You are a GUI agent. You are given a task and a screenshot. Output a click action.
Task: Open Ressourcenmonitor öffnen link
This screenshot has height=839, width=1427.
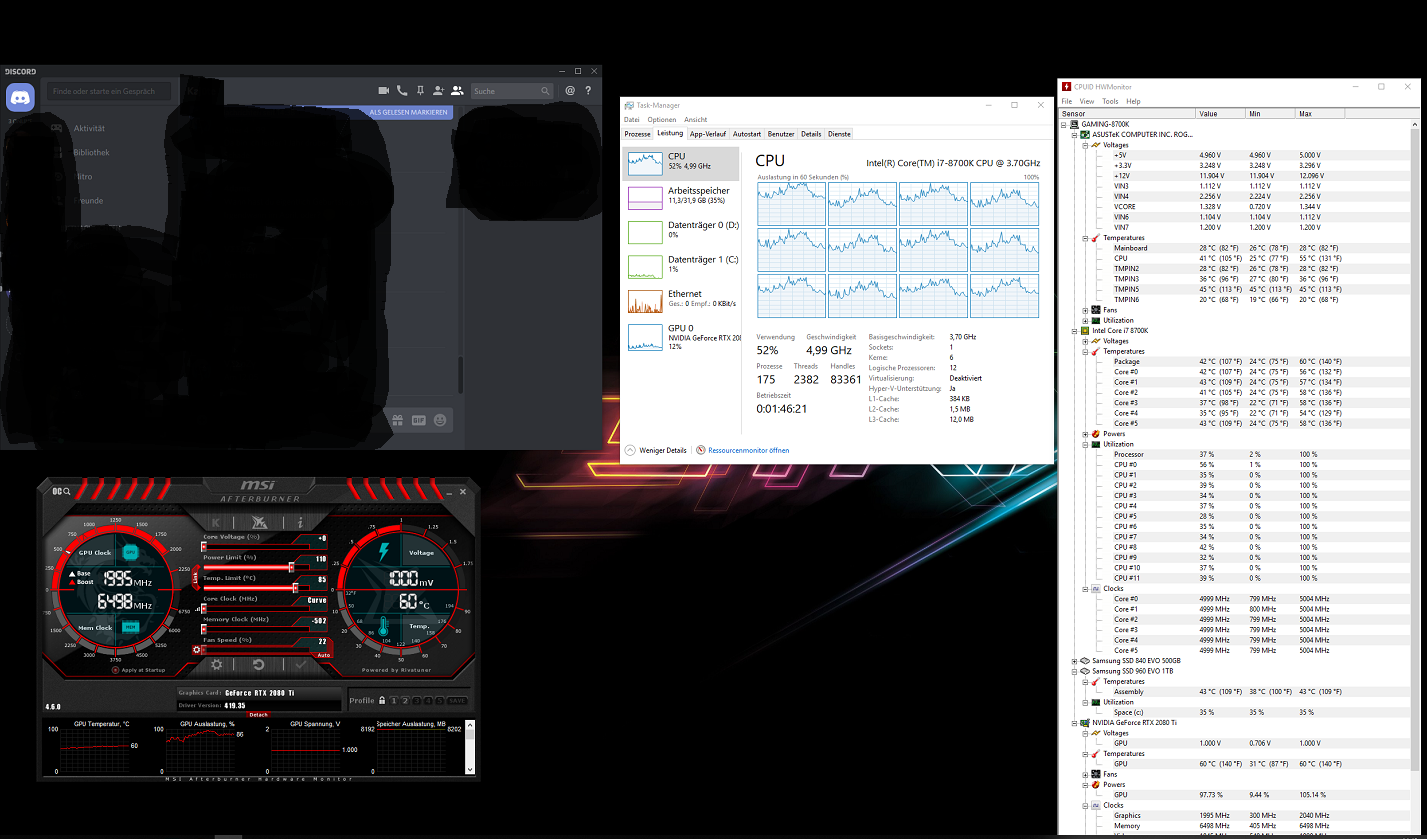[x=743, y=451]
